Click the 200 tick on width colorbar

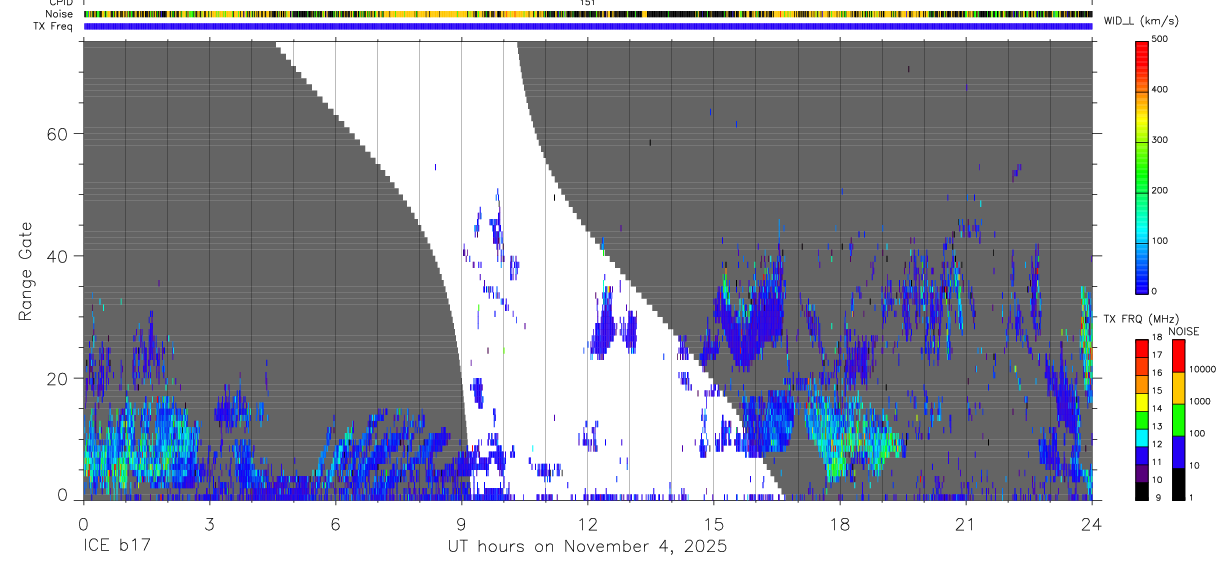1160,190
